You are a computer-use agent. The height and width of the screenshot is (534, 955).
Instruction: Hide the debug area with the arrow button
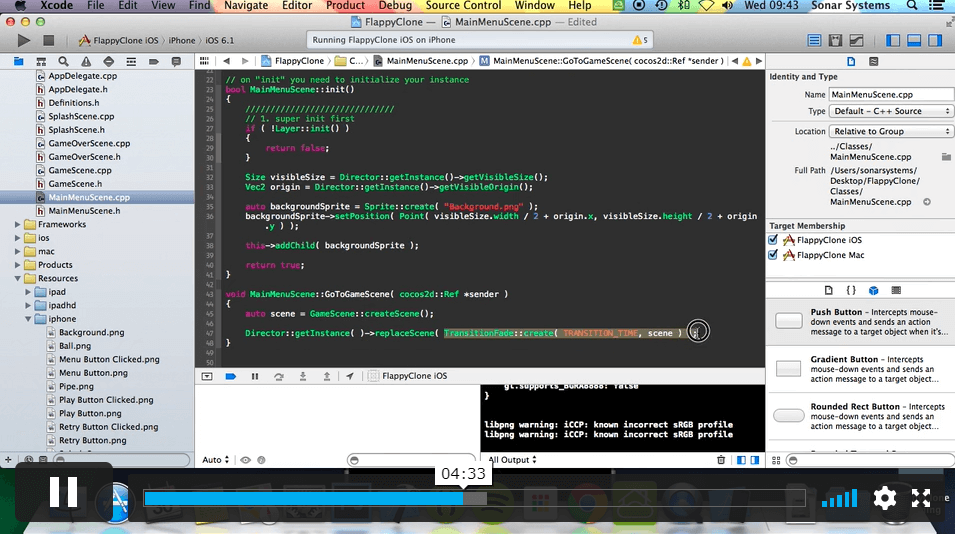click(207, 376)
